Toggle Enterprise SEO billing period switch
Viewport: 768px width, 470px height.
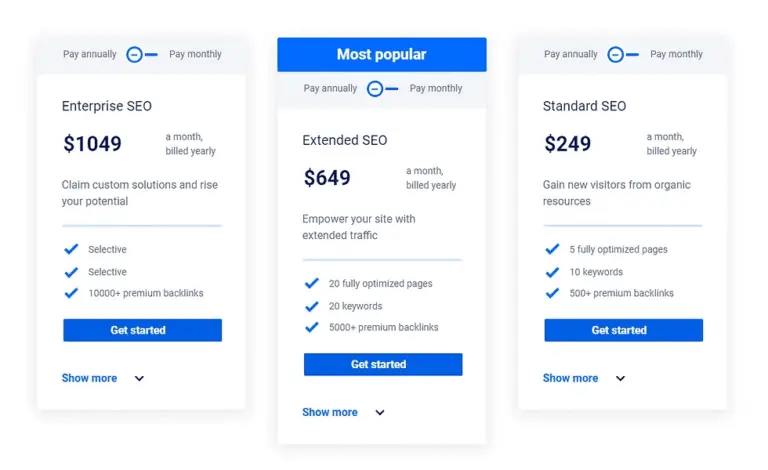(x=142, y=54)
